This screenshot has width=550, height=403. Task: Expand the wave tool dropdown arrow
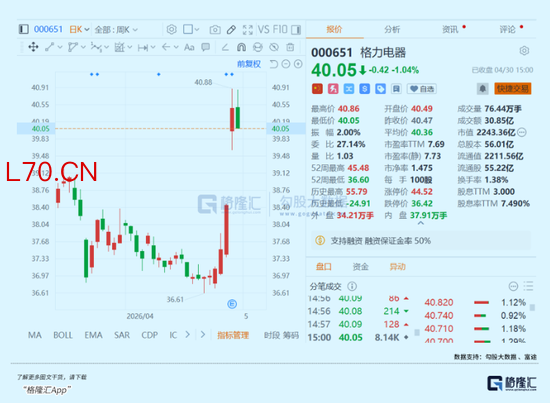(106, 47)
